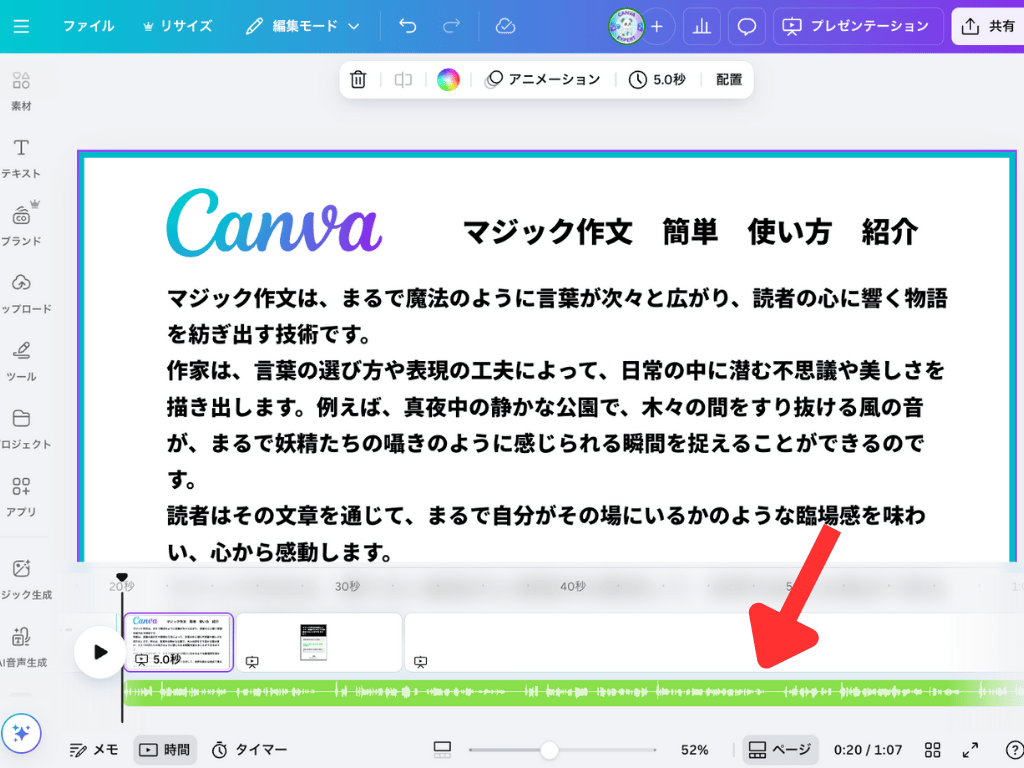Screen dimensions: 1024x768
Task: Undo the last action
Action: [408, 26]
